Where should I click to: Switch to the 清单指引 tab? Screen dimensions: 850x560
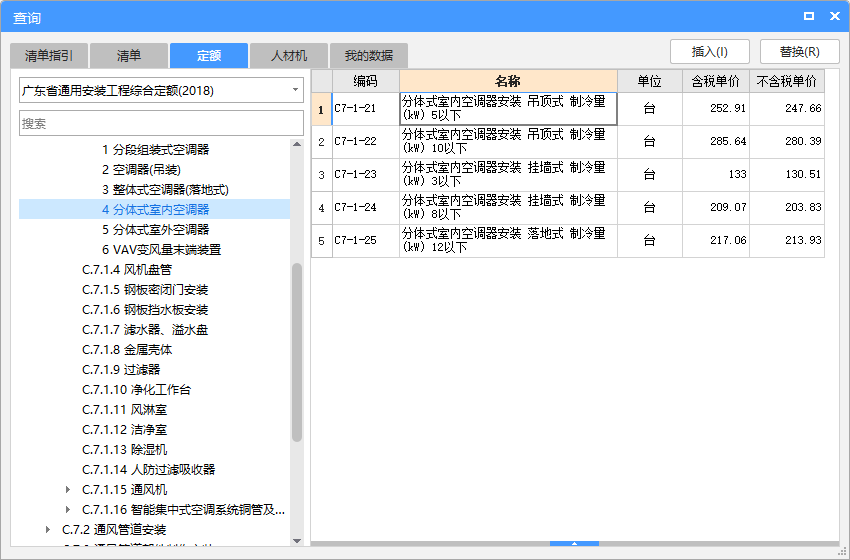[x=49, y=56]
